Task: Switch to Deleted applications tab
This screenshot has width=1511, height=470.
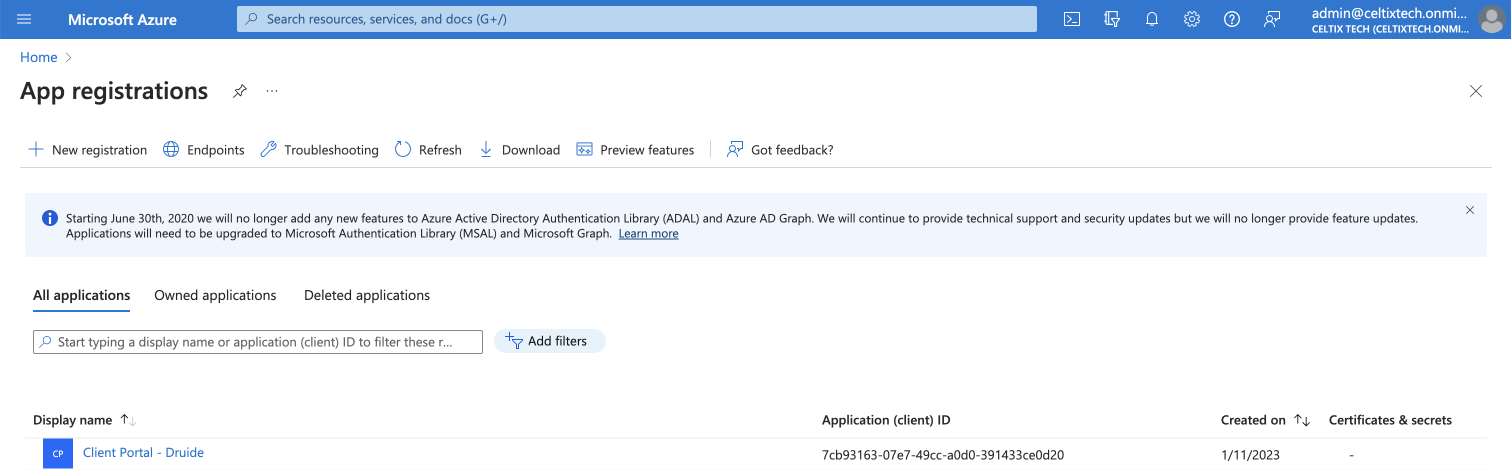Action: (366, 295)
